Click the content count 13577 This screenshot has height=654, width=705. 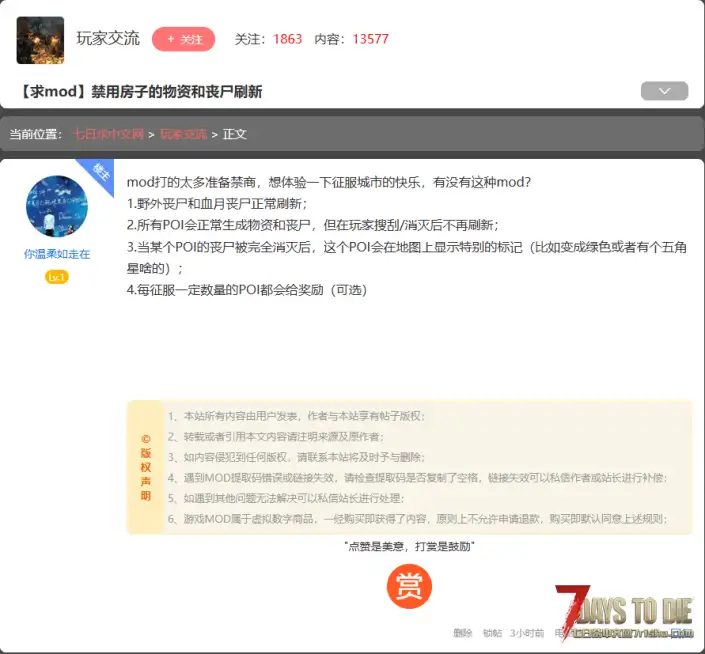coord(370,39)
